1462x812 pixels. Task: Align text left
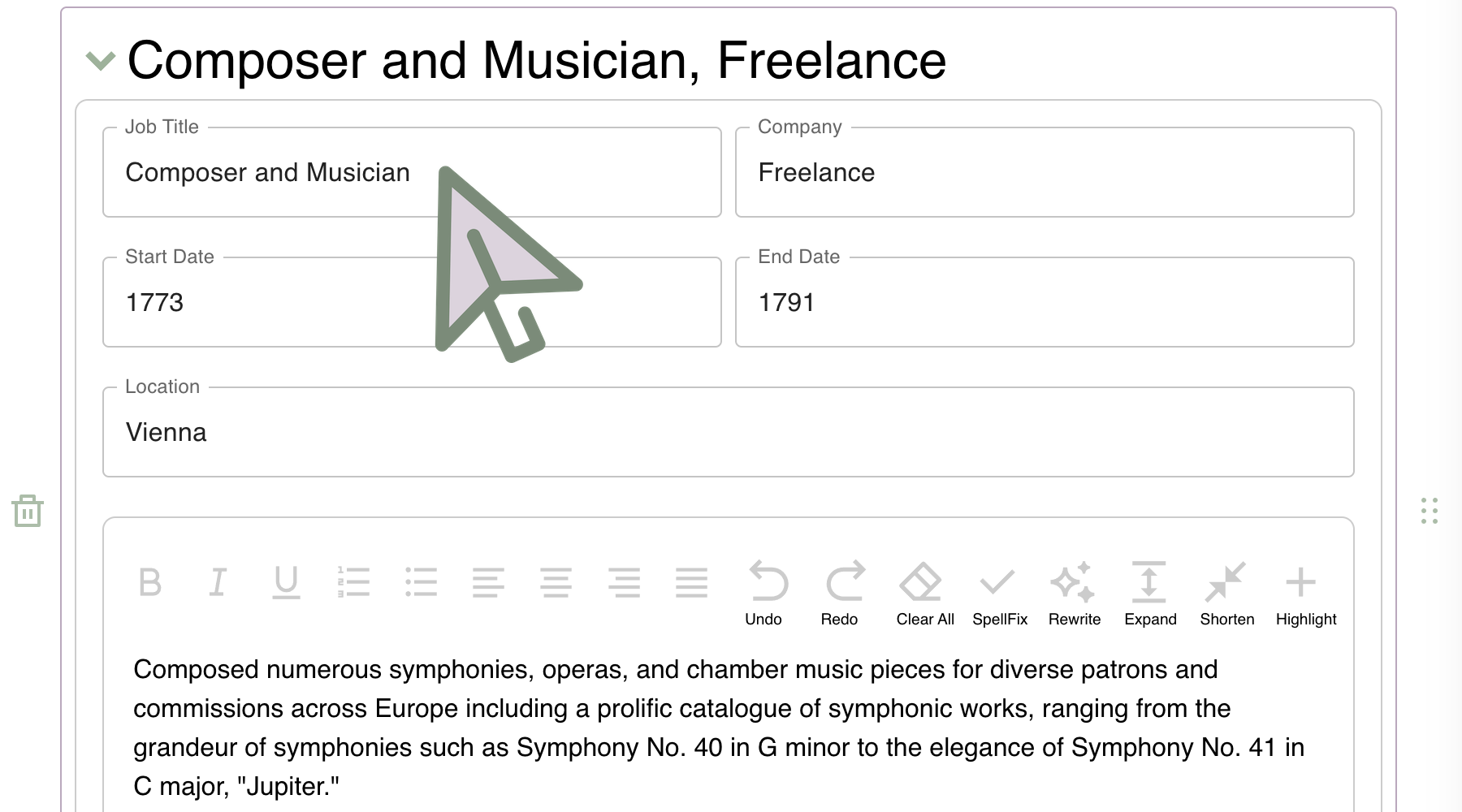tap(488, 582)
